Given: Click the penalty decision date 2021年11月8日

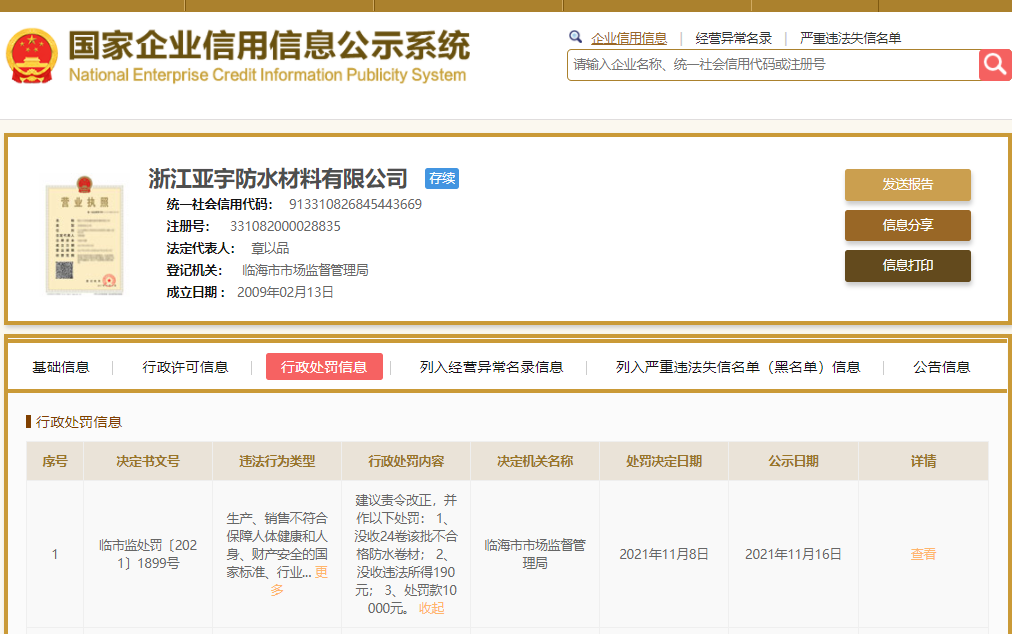Looking at the screenshot, I should click(x=664, y=554).
